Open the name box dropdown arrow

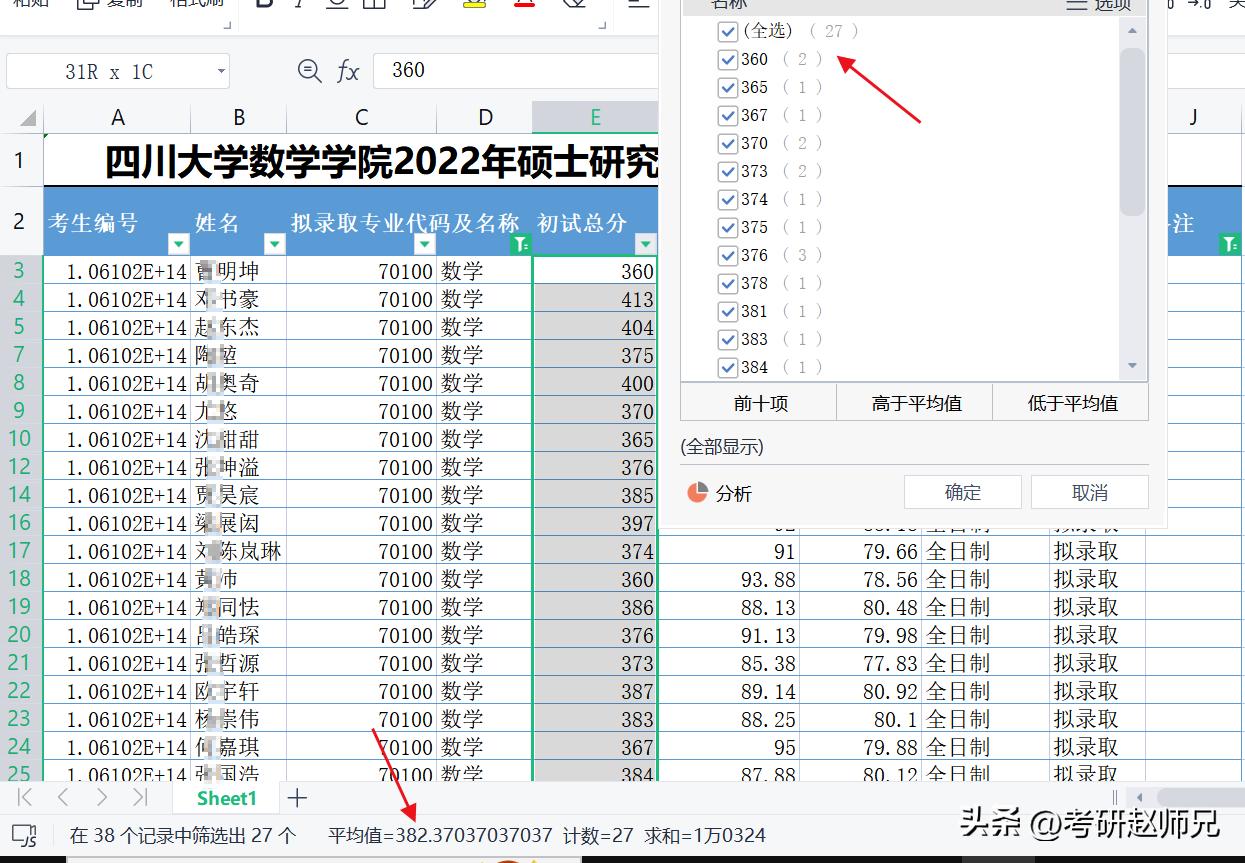222,71
